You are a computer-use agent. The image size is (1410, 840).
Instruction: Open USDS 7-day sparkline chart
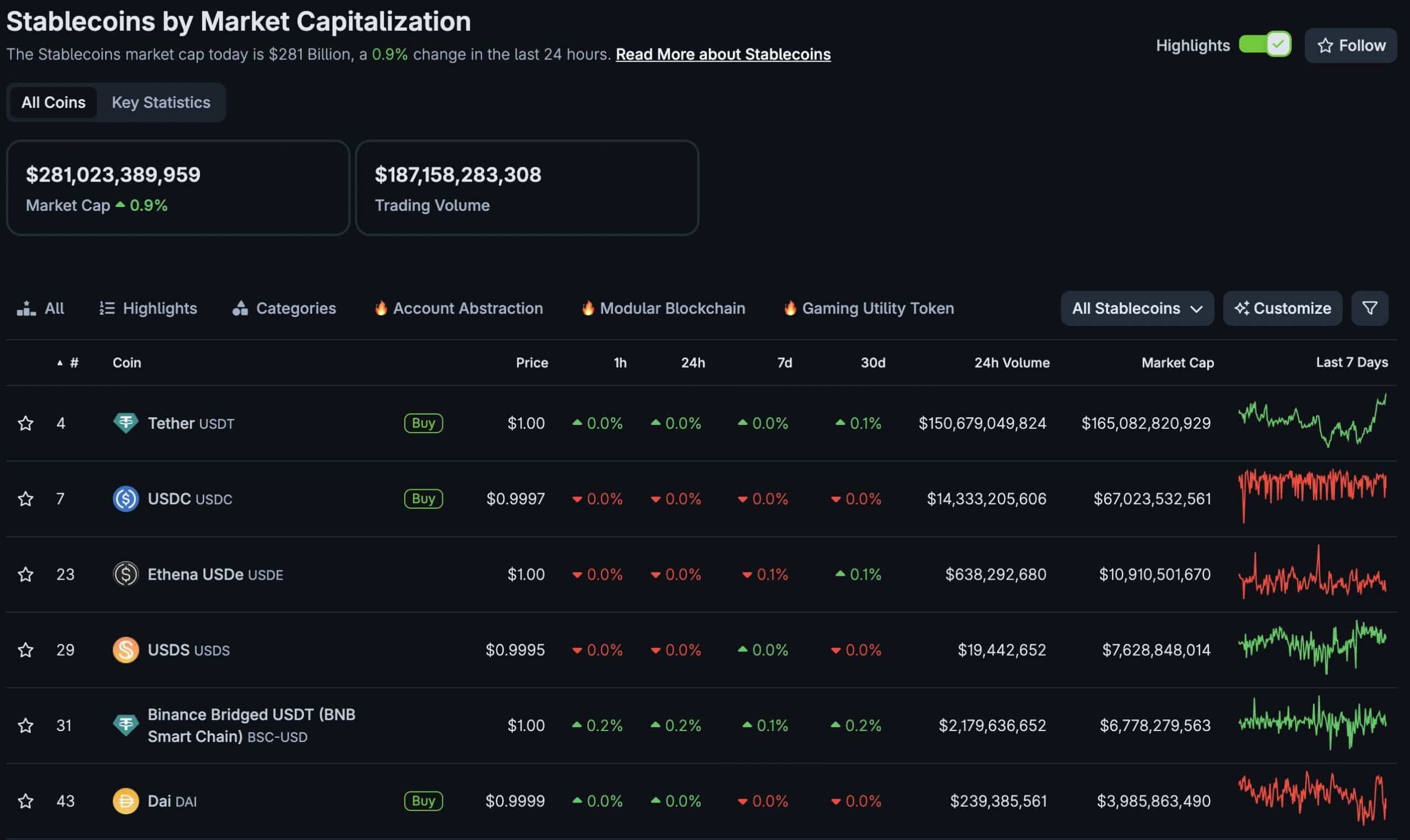click(x=1313, y=647)
